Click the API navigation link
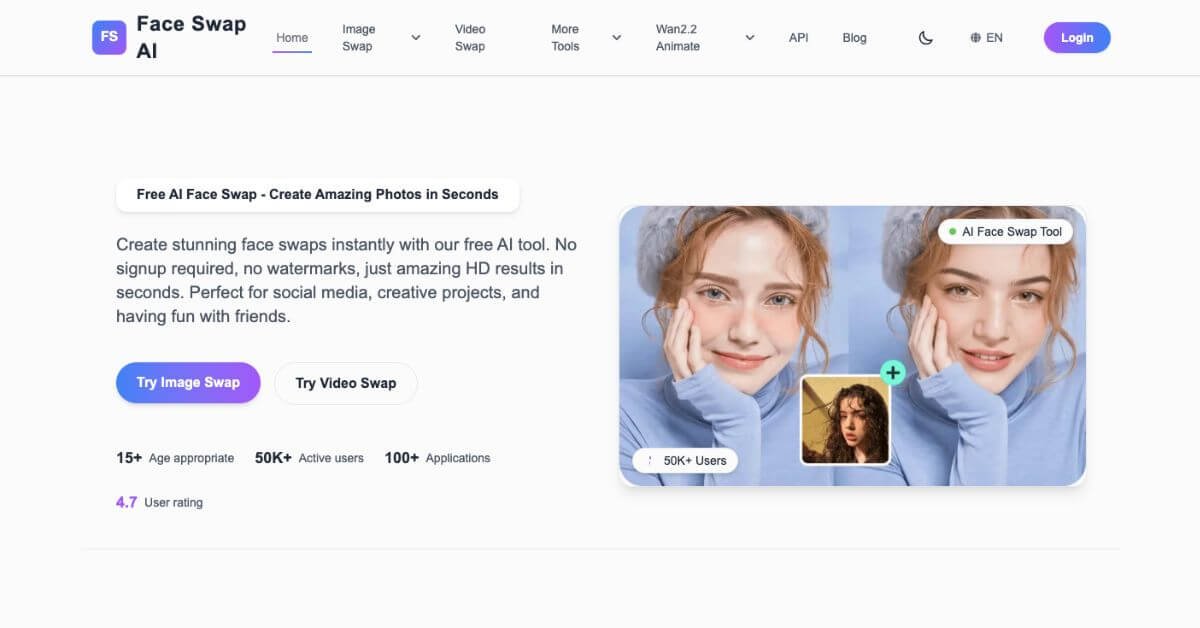This screenshot has width=1200, height=628. tap(798, 37)
